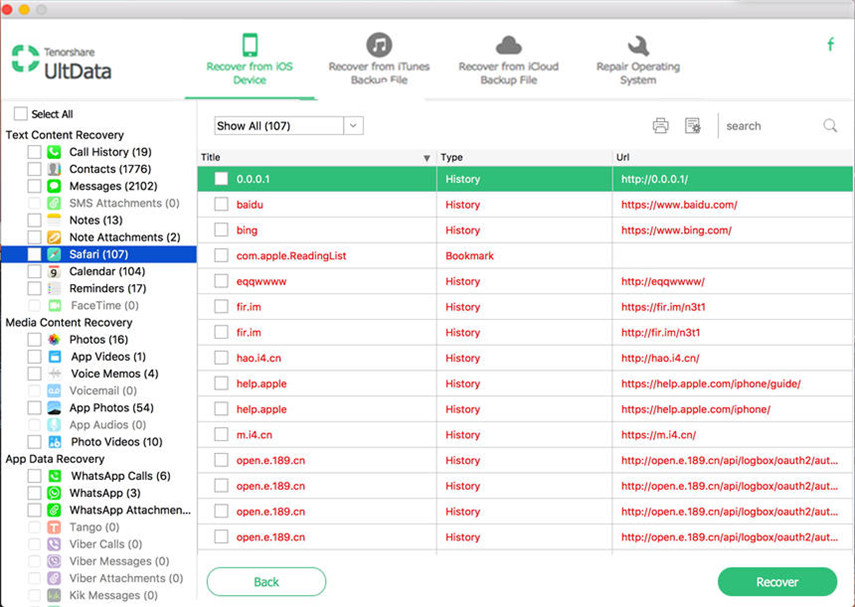
Task: Open Recover from iCloud Backup File tab
Action: pyautogui.click(x=508, y=59)
